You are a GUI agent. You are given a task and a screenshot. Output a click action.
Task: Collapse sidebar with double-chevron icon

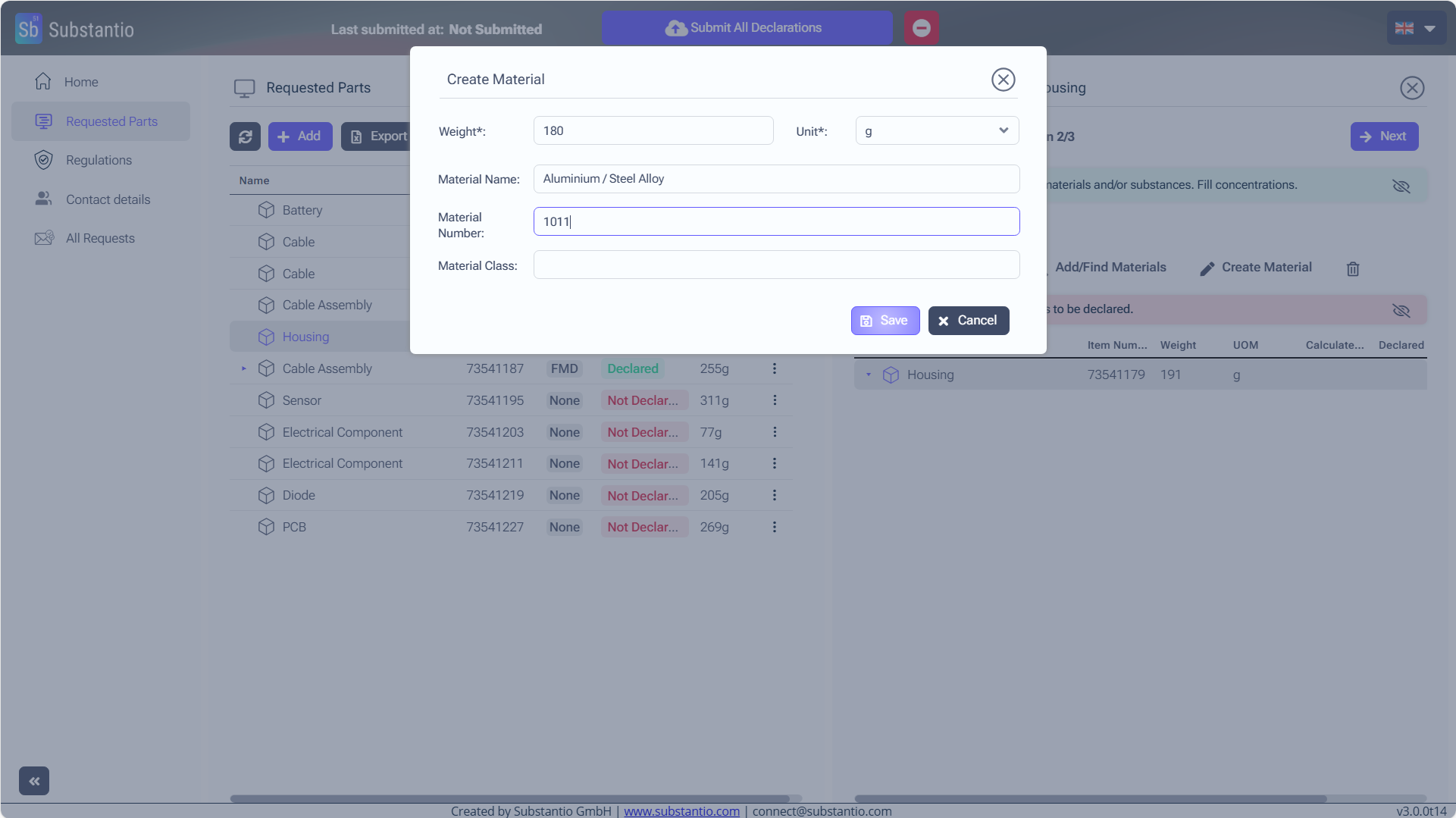click(x=34, y=781)
